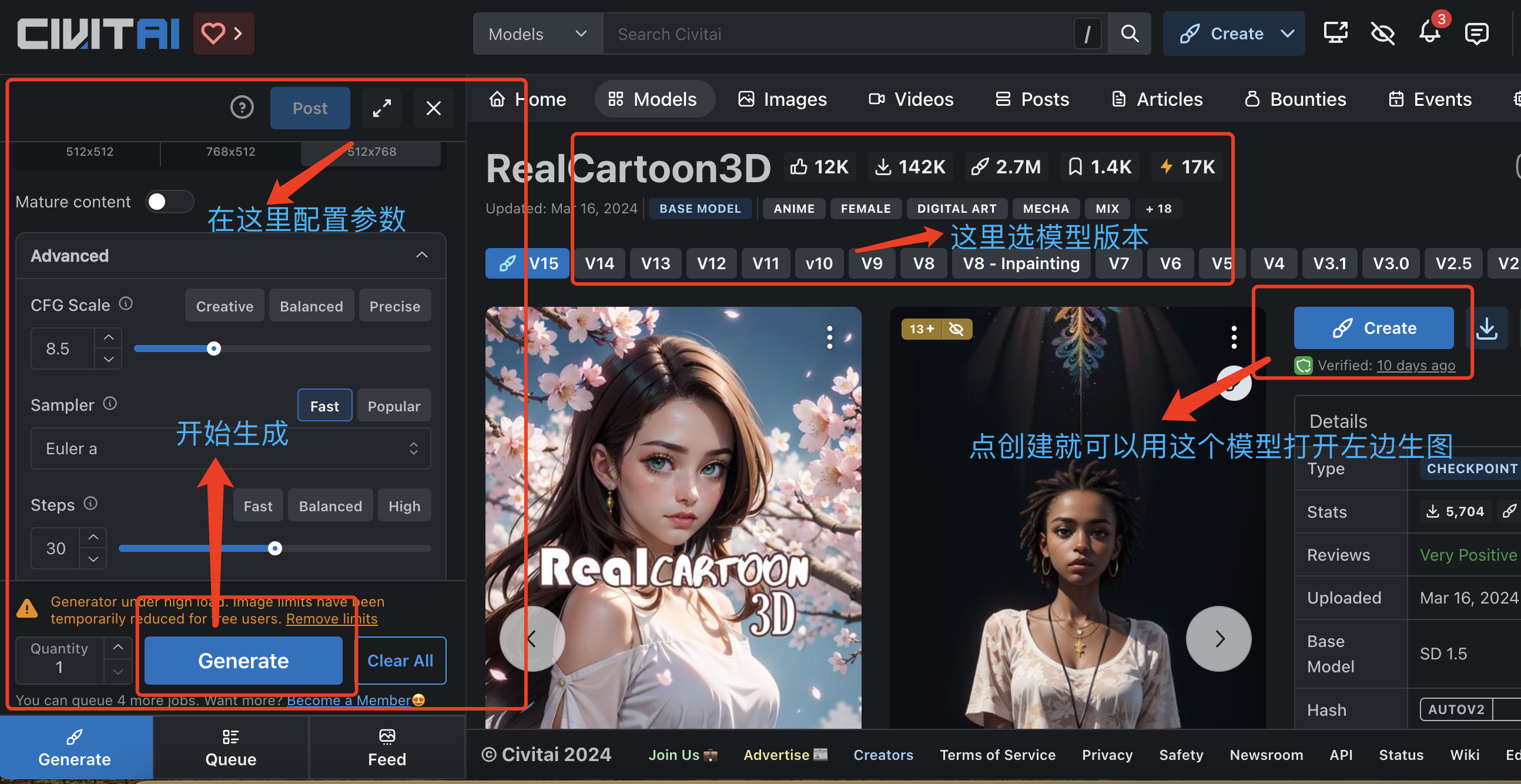Screen dimensions: 1521x784
Task: Toggle the crossed-eye browsing mode icon
Action: (1382, 33)
